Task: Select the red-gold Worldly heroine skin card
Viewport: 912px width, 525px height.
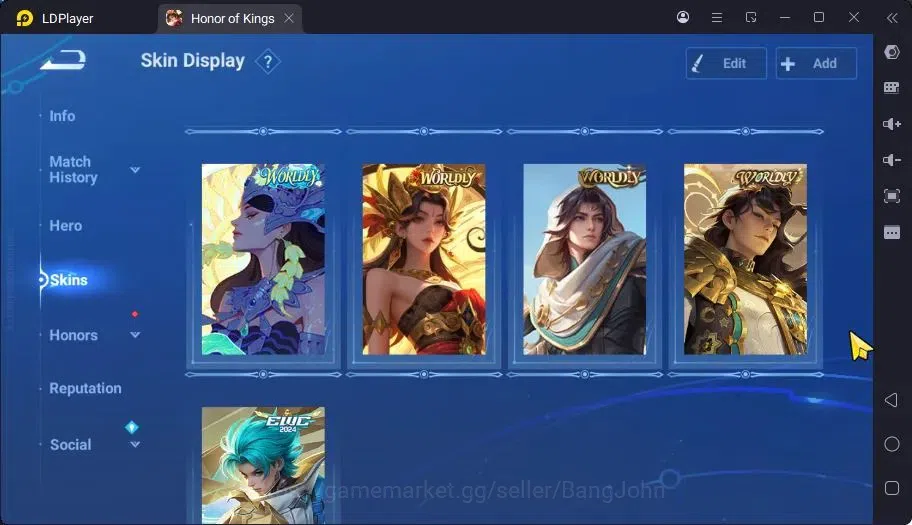Action: click(x=424, y=259)
